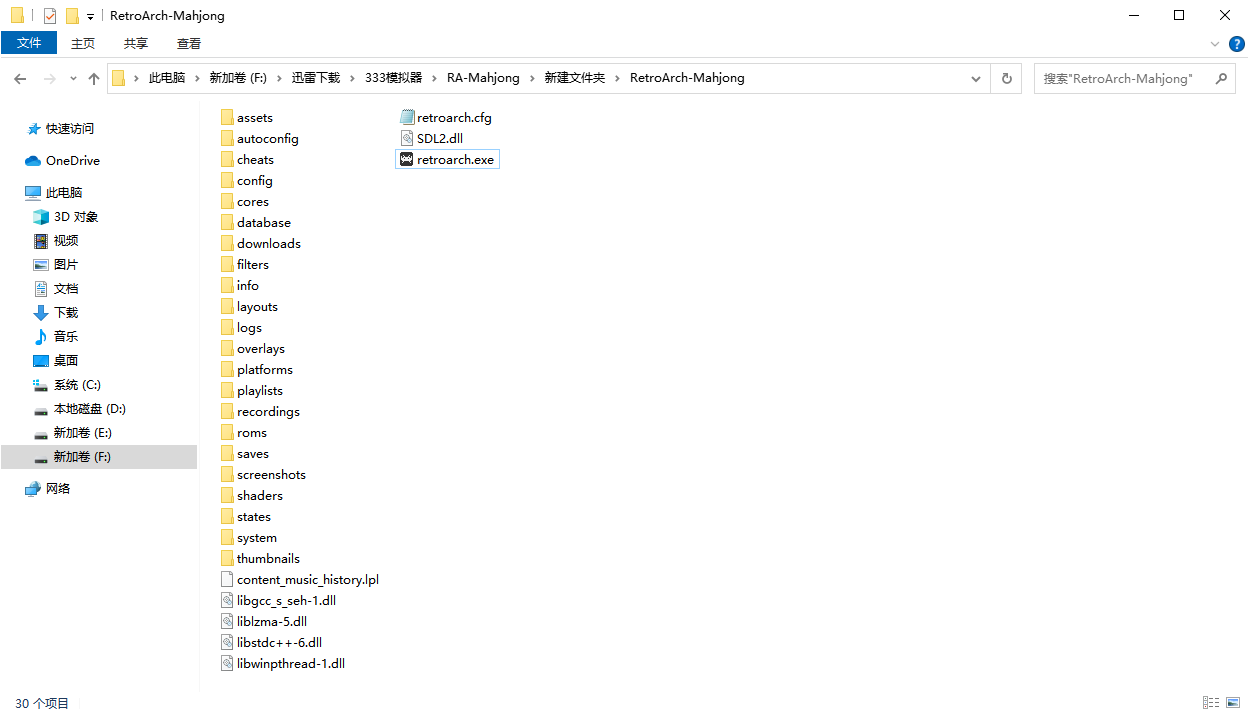Select the overlays folder name
This screenshot has width=1249, height=716.
coord(261,348)
